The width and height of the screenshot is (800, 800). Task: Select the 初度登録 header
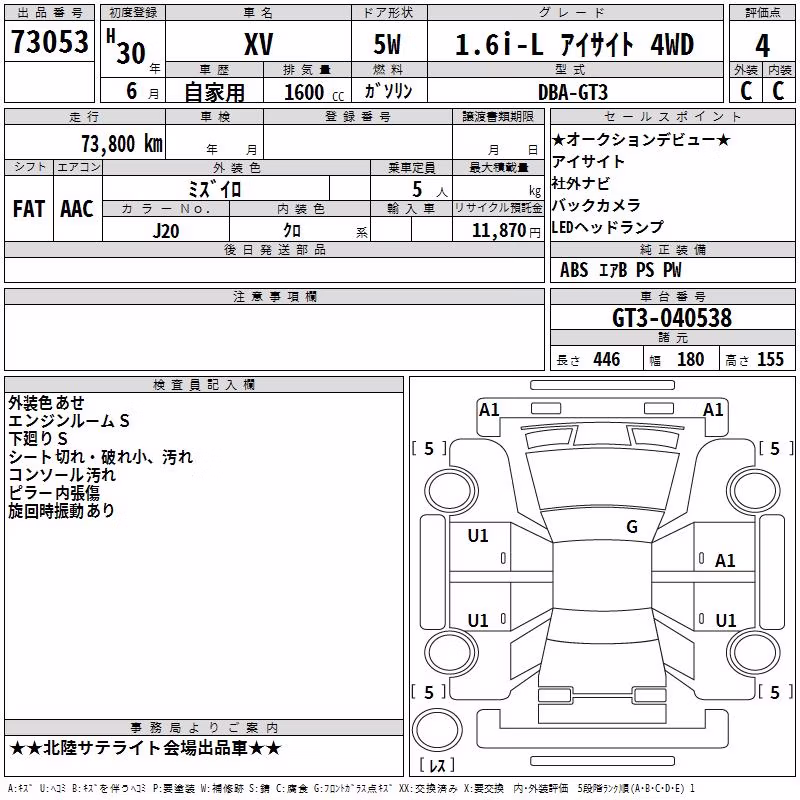[133, 13]
